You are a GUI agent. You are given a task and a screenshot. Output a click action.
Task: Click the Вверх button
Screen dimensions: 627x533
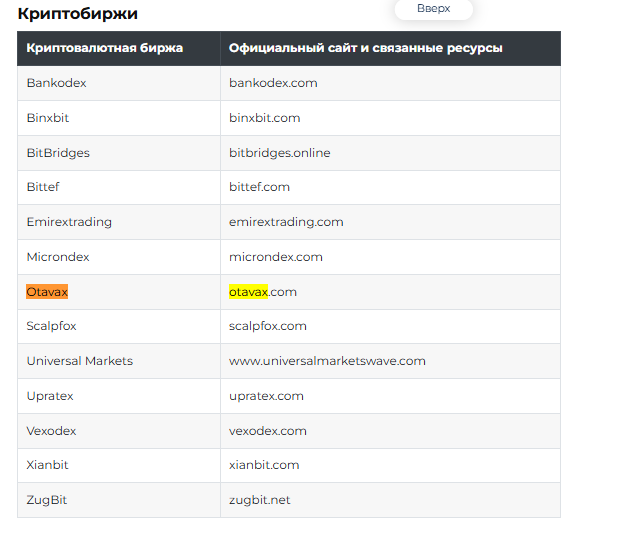click(433, 9)
